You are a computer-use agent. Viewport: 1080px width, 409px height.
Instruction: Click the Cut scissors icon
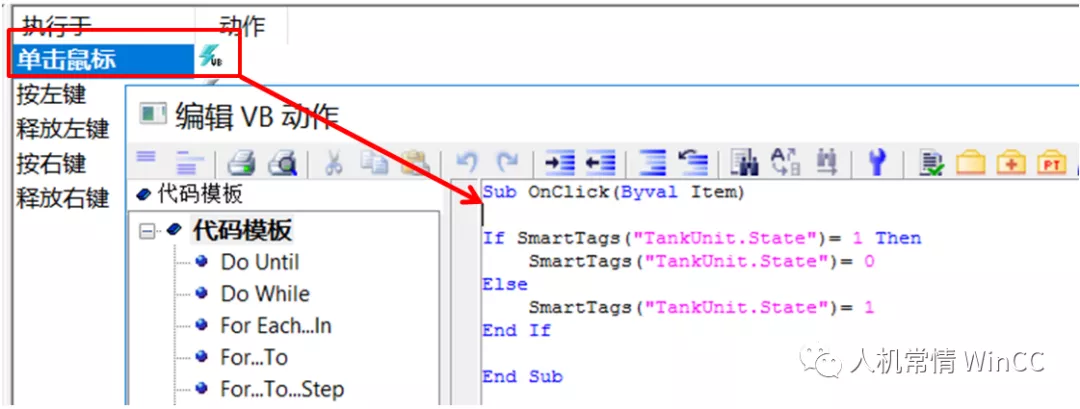click(x=333, y=163)
